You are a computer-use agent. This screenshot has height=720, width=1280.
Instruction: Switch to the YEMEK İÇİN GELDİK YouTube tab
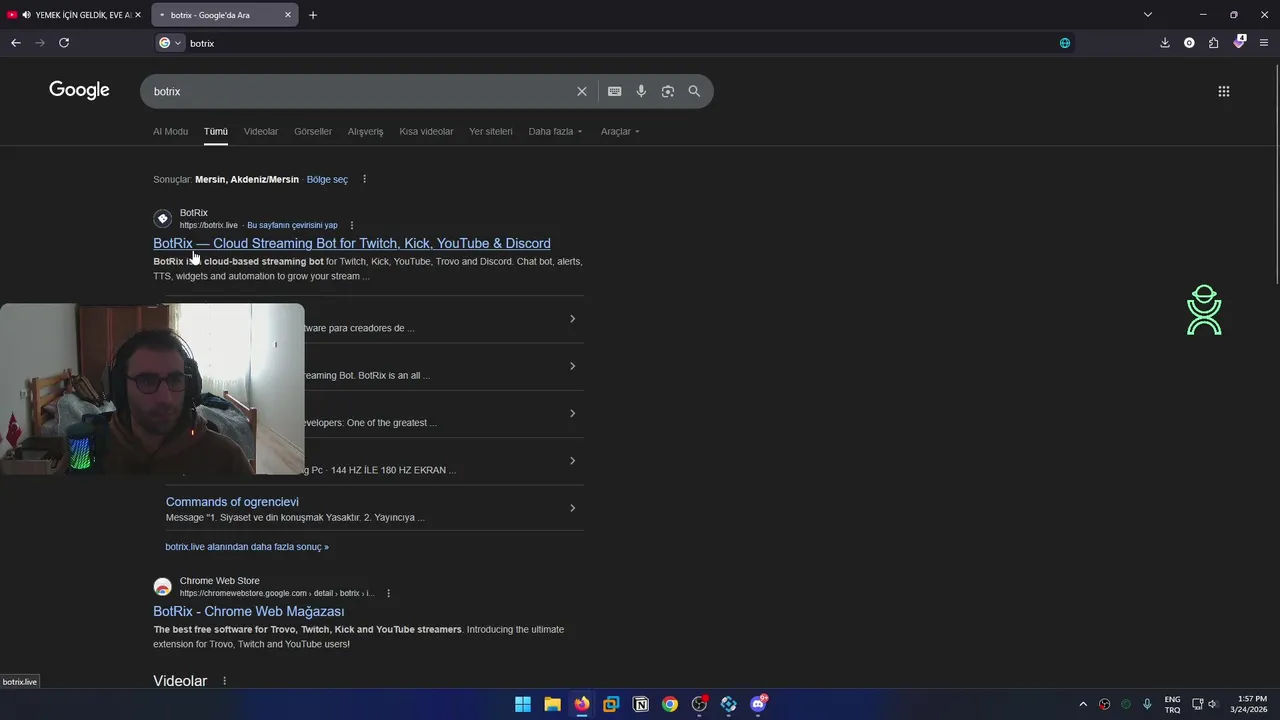coord(75,15)
